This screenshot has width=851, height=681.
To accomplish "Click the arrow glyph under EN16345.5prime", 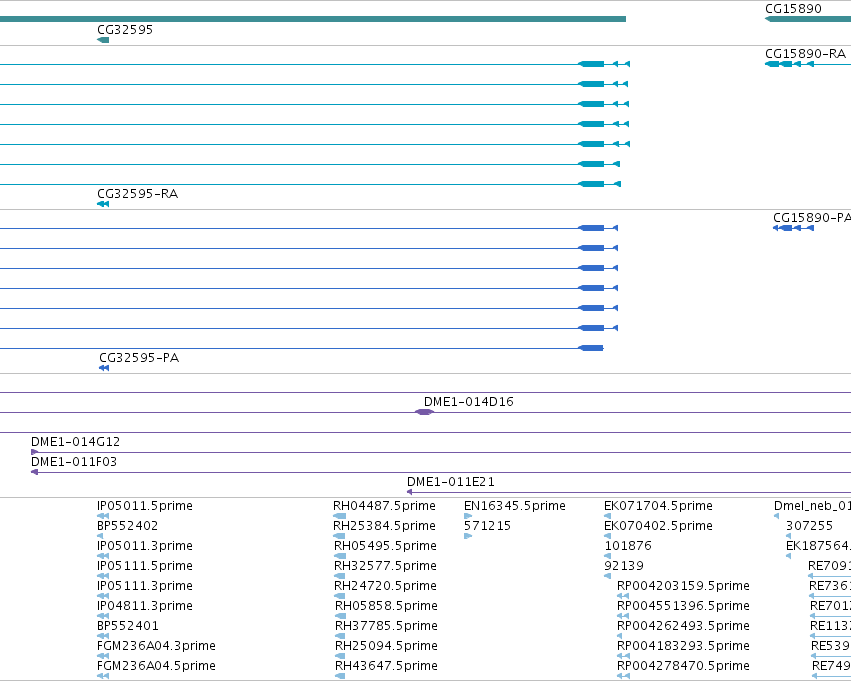I will pos(468,516).
